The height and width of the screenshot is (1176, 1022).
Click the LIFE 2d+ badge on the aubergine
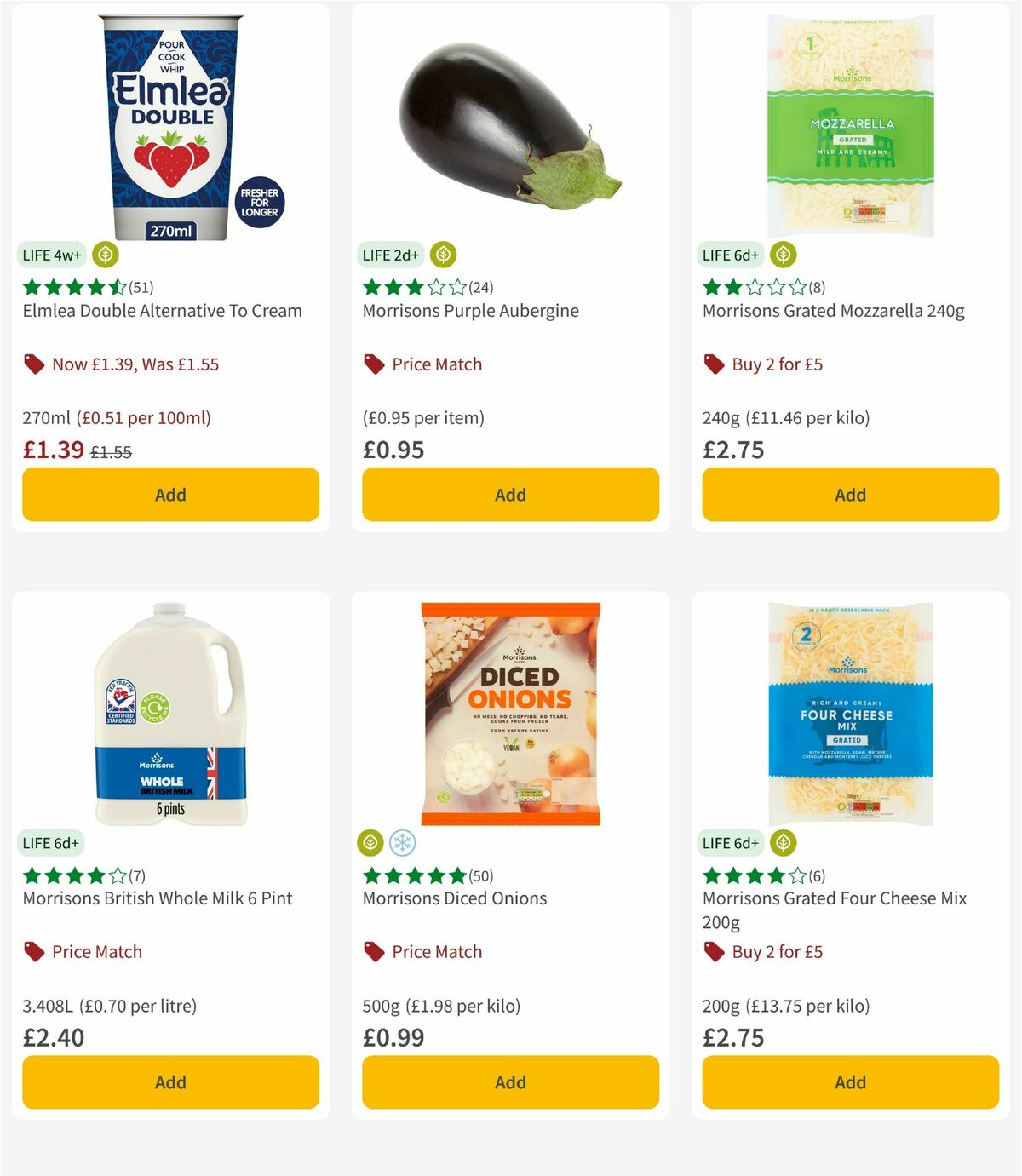pyautogui.click(x=390, y=255)
